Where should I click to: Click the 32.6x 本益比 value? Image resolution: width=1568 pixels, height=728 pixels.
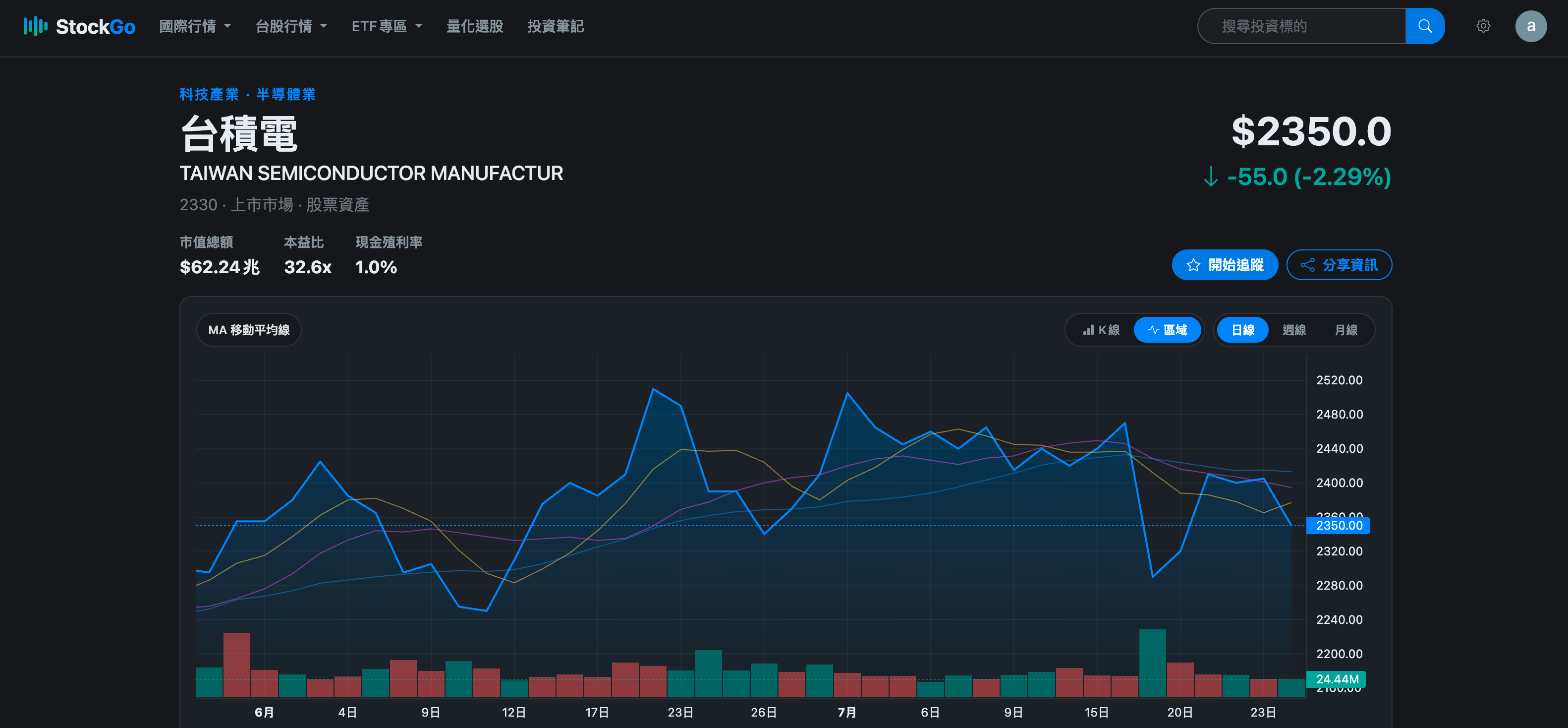(x=308, y=267)
